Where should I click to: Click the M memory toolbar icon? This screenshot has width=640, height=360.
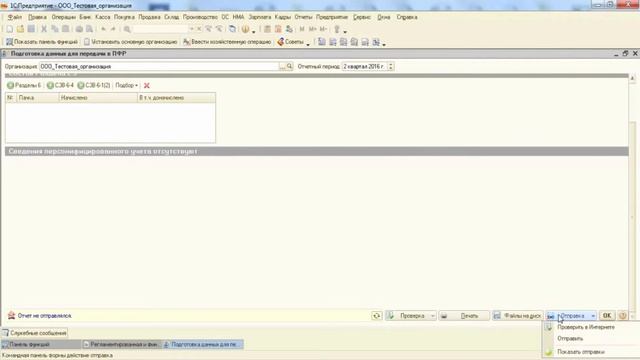[x=302, y=29]
